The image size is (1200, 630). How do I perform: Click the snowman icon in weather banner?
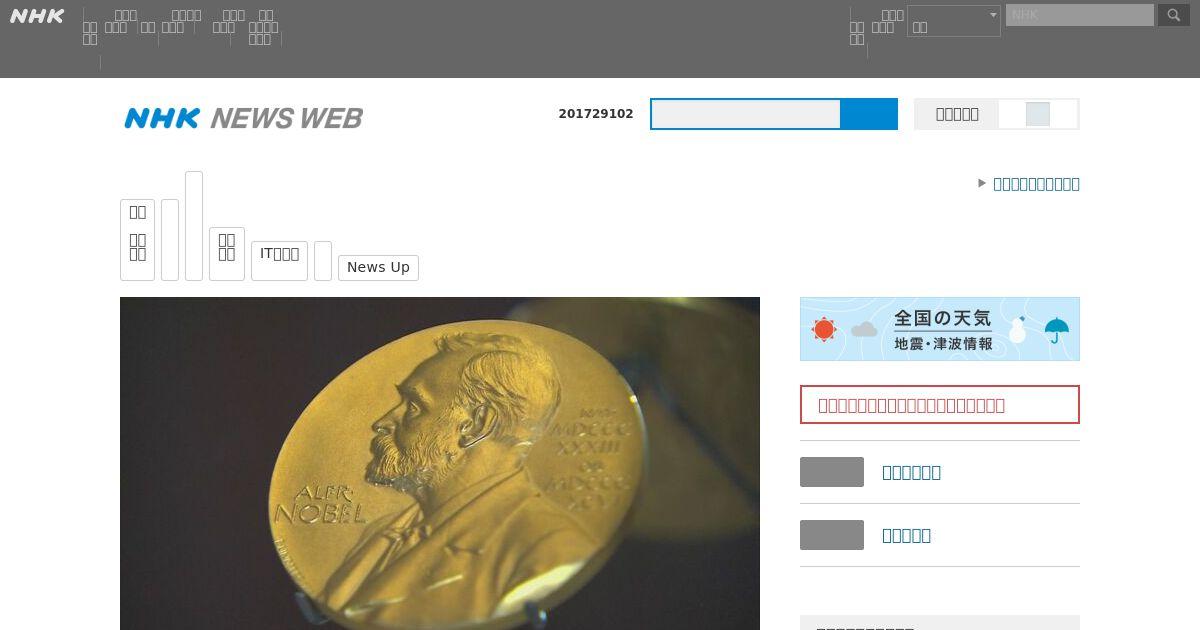(1018, 329)
